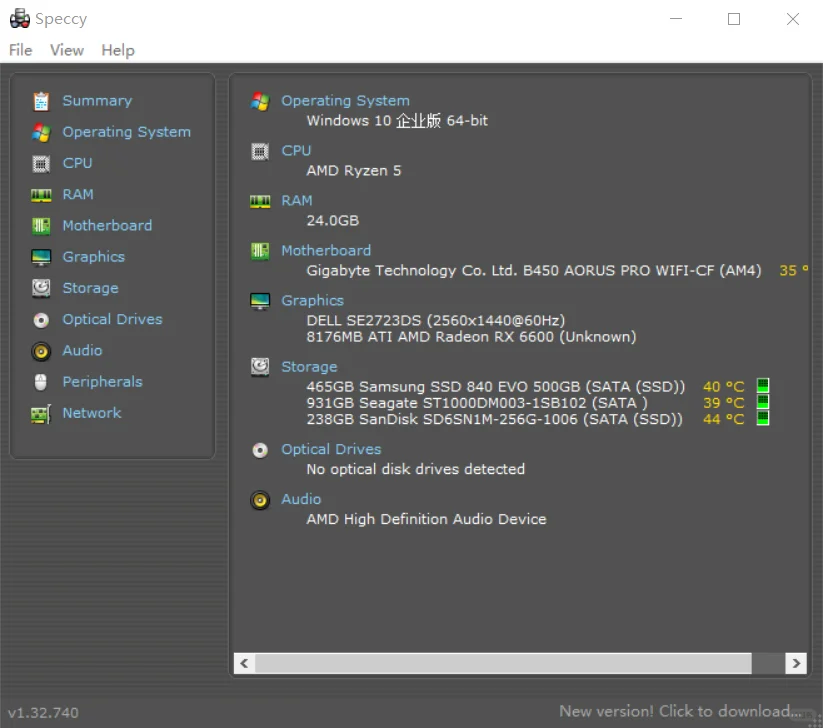
Task: Click the Summary clipboard icon in sidebar
Action: (41, 101)
